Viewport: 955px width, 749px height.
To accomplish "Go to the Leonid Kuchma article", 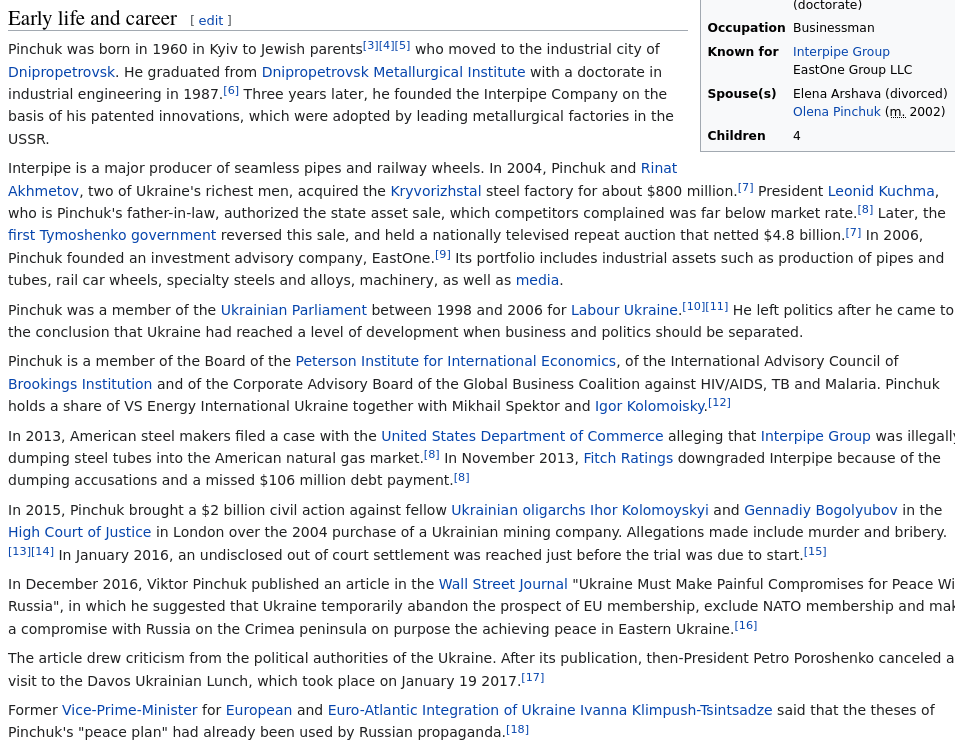I will (881, 191).
